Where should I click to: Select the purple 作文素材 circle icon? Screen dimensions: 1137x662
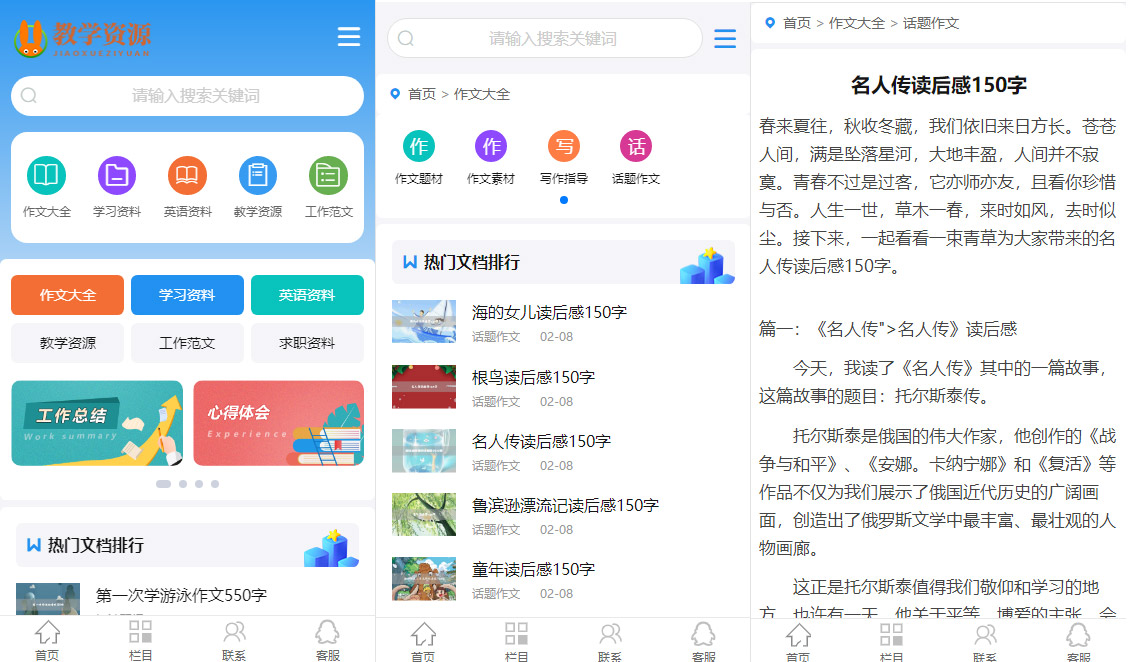491,146
